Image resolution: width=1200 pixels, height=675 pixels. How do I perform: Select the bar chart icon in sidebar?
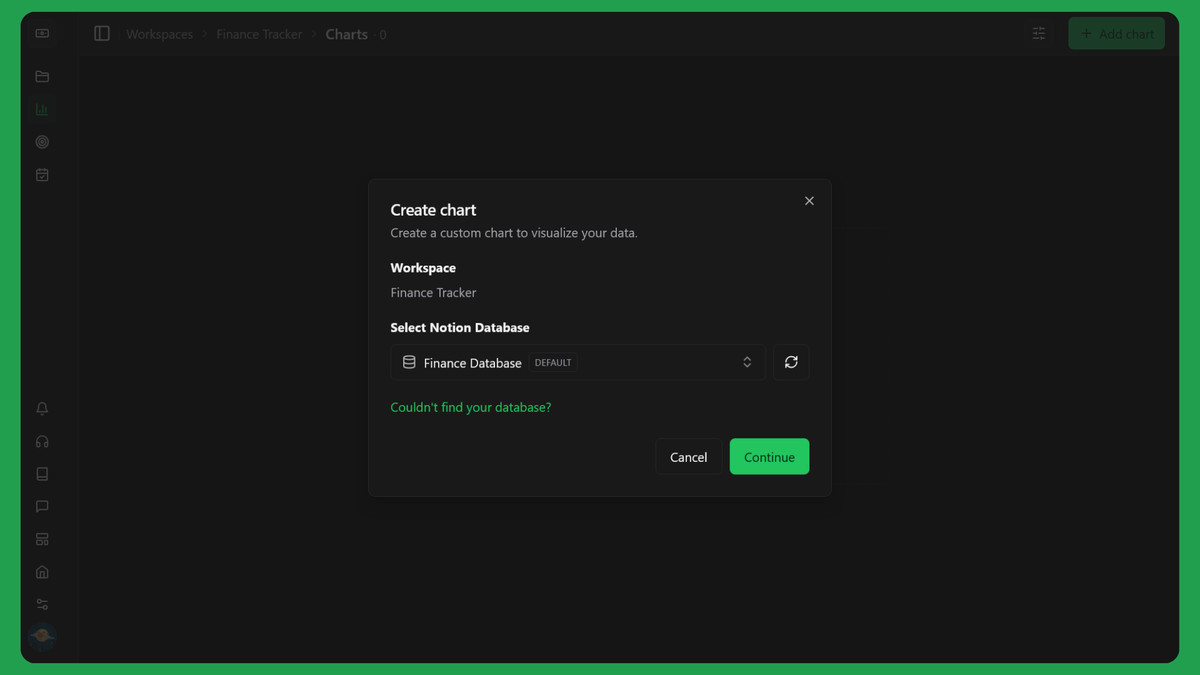pos(42,109)
